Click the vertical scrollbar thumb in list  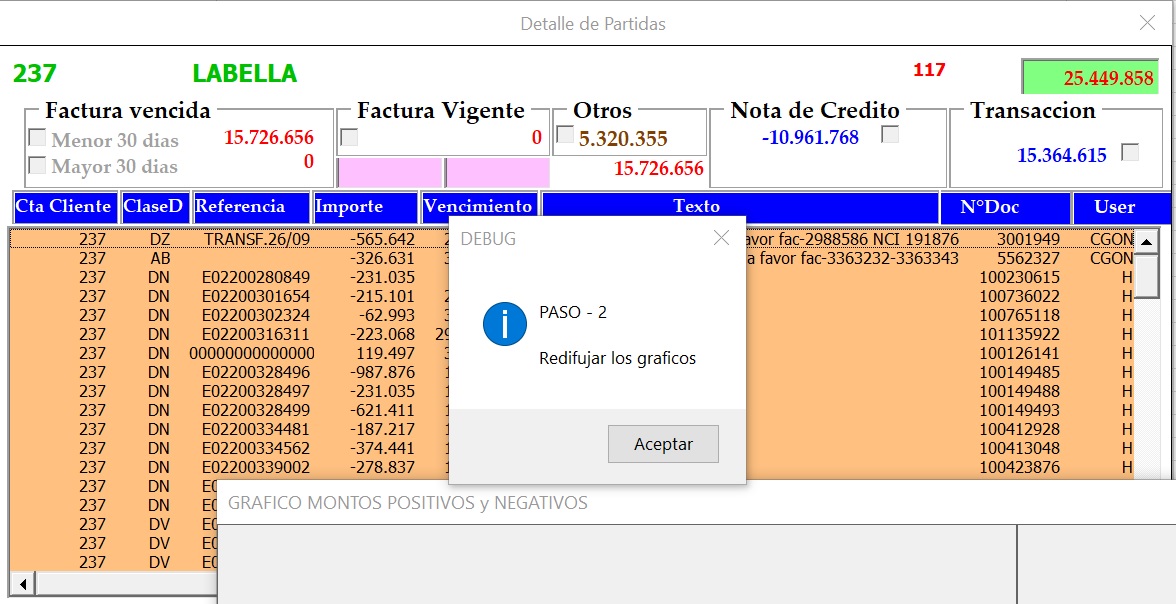(x=1146, y=276)
